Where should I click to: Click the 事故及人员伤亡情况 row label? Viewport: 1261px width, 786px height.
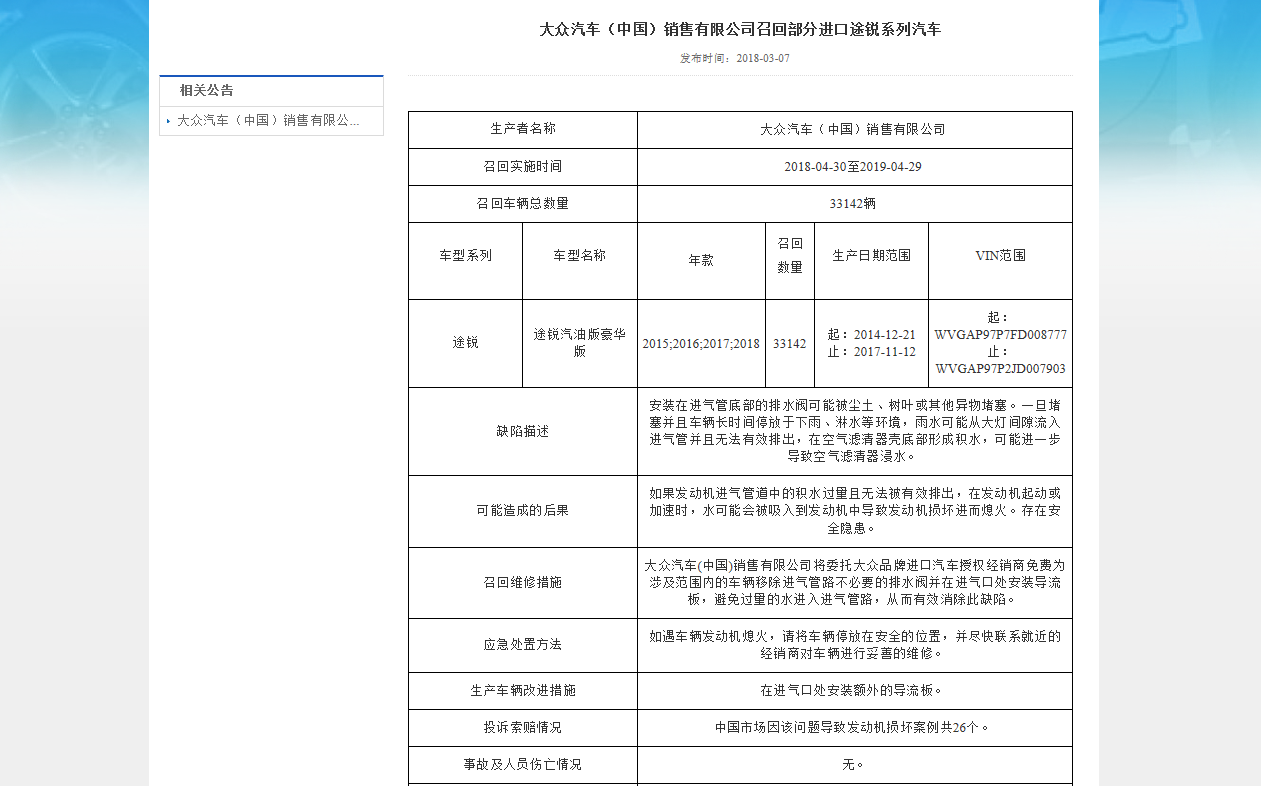pos(523,764)
